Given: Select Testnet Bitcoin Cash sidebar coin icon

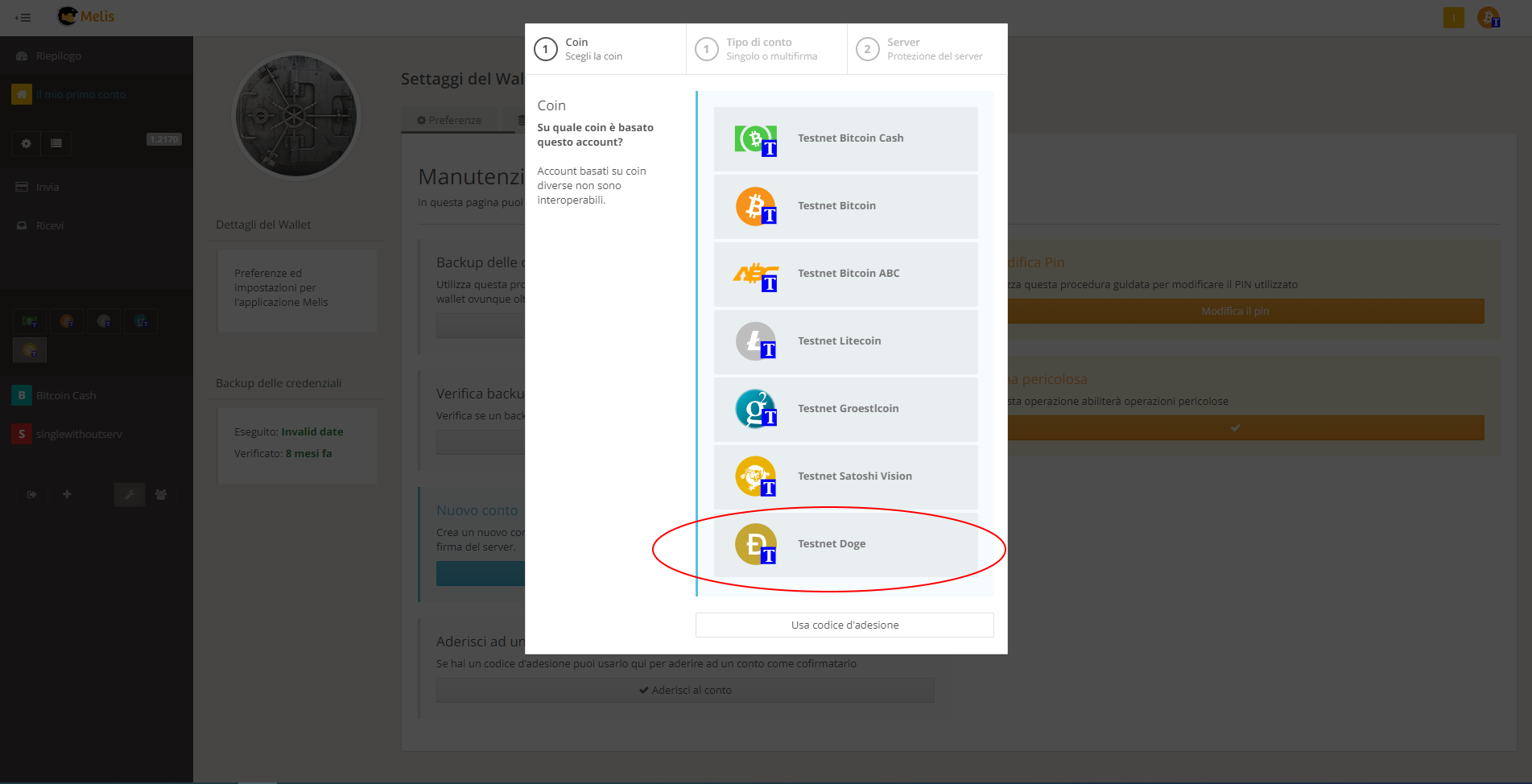Looking at the screenshot, I should pyautogui.click(x=30, y=321).
